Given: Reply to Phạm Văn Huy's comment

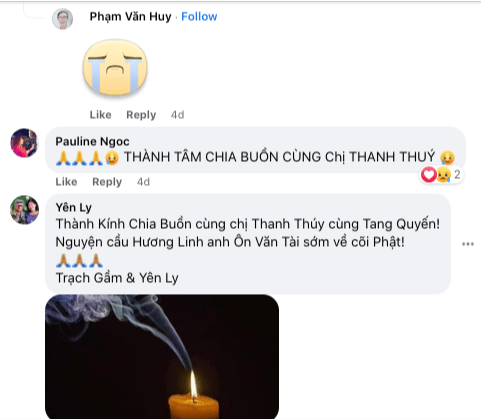Looking at the screenshot, I should click(x=141, y=115).
